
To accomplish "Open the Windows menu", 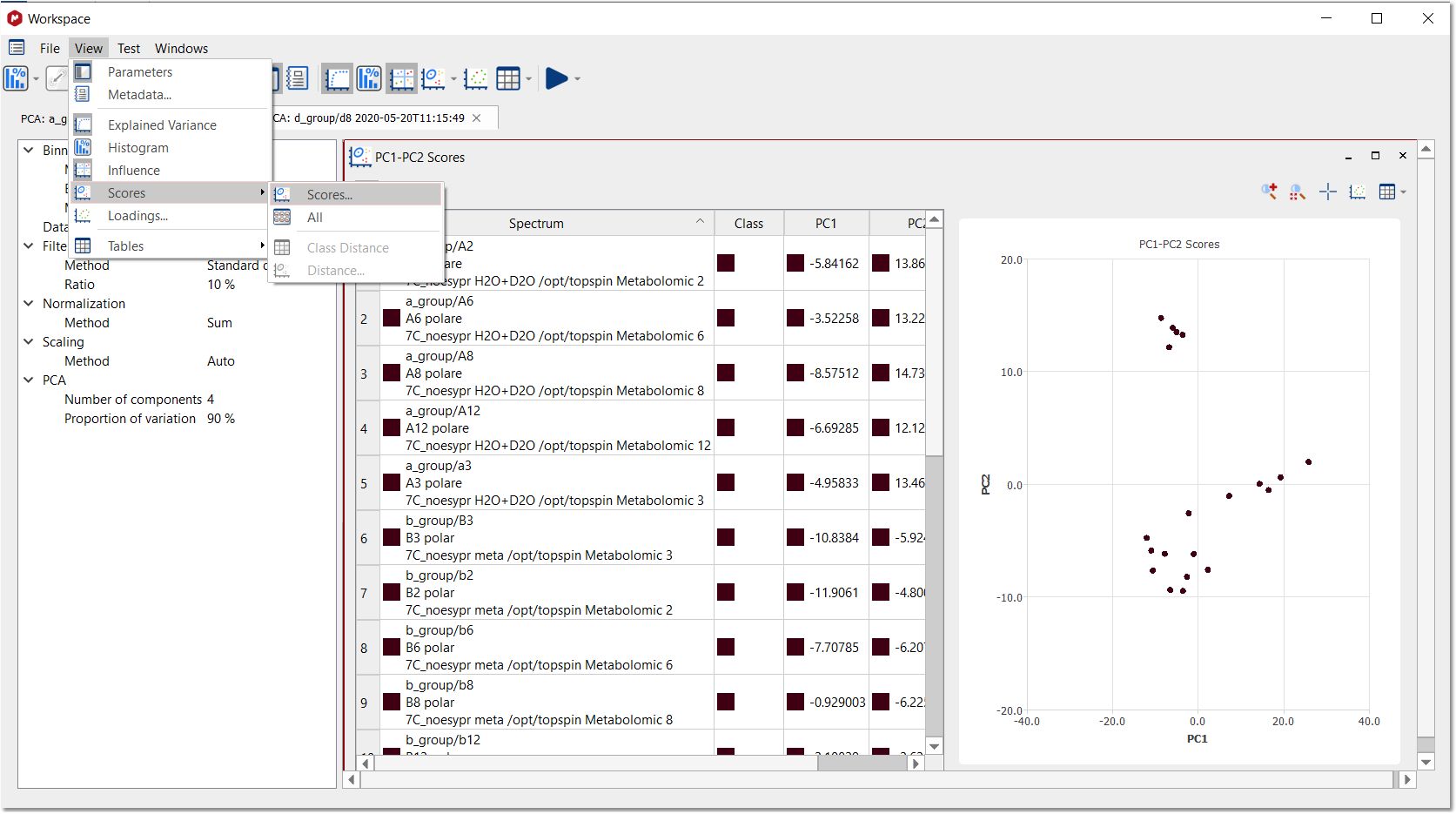I will coord(181,48).
